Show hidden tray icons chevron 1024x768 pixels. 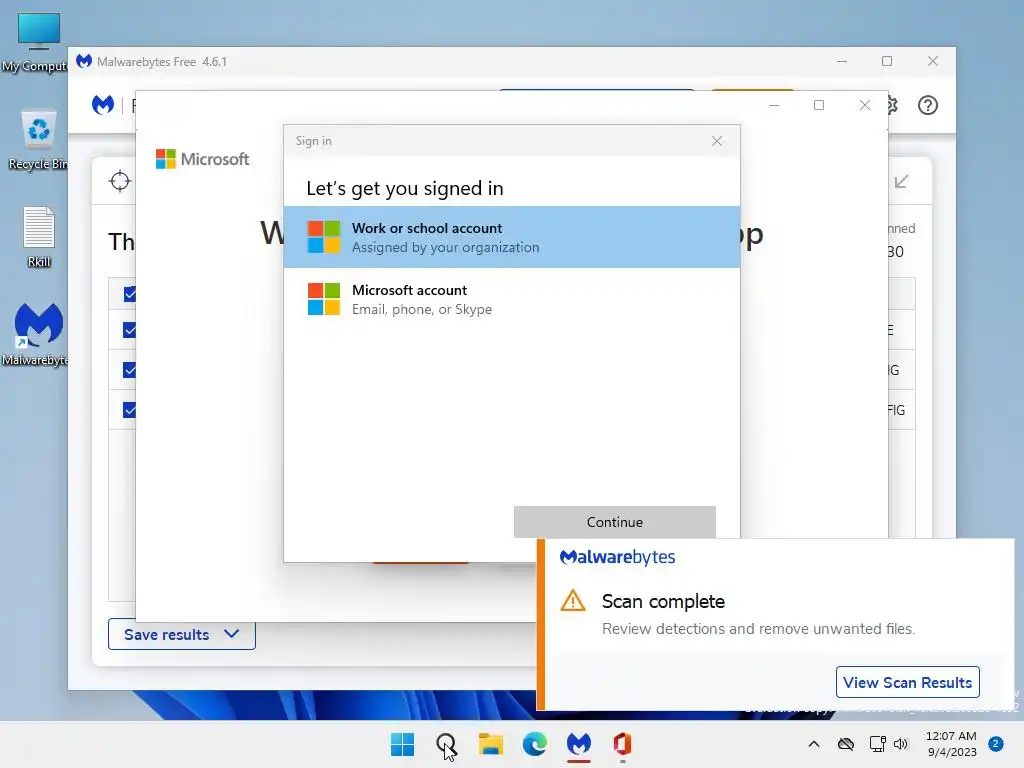tap(814, 744)
